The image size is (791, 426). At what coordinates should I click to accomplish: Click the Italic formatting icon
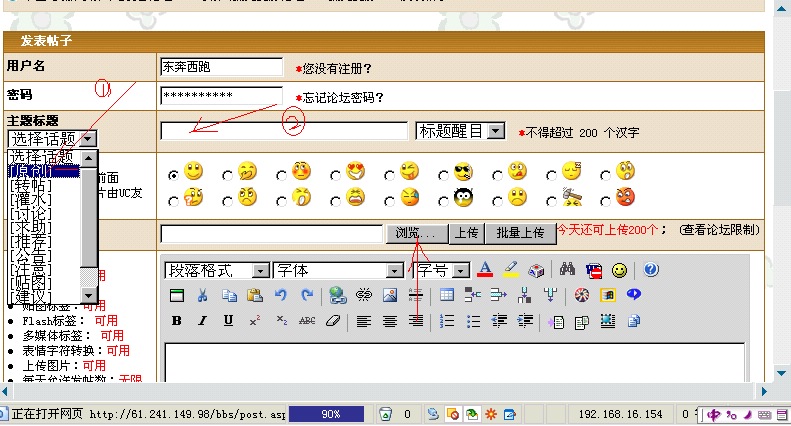click(203, 321)
